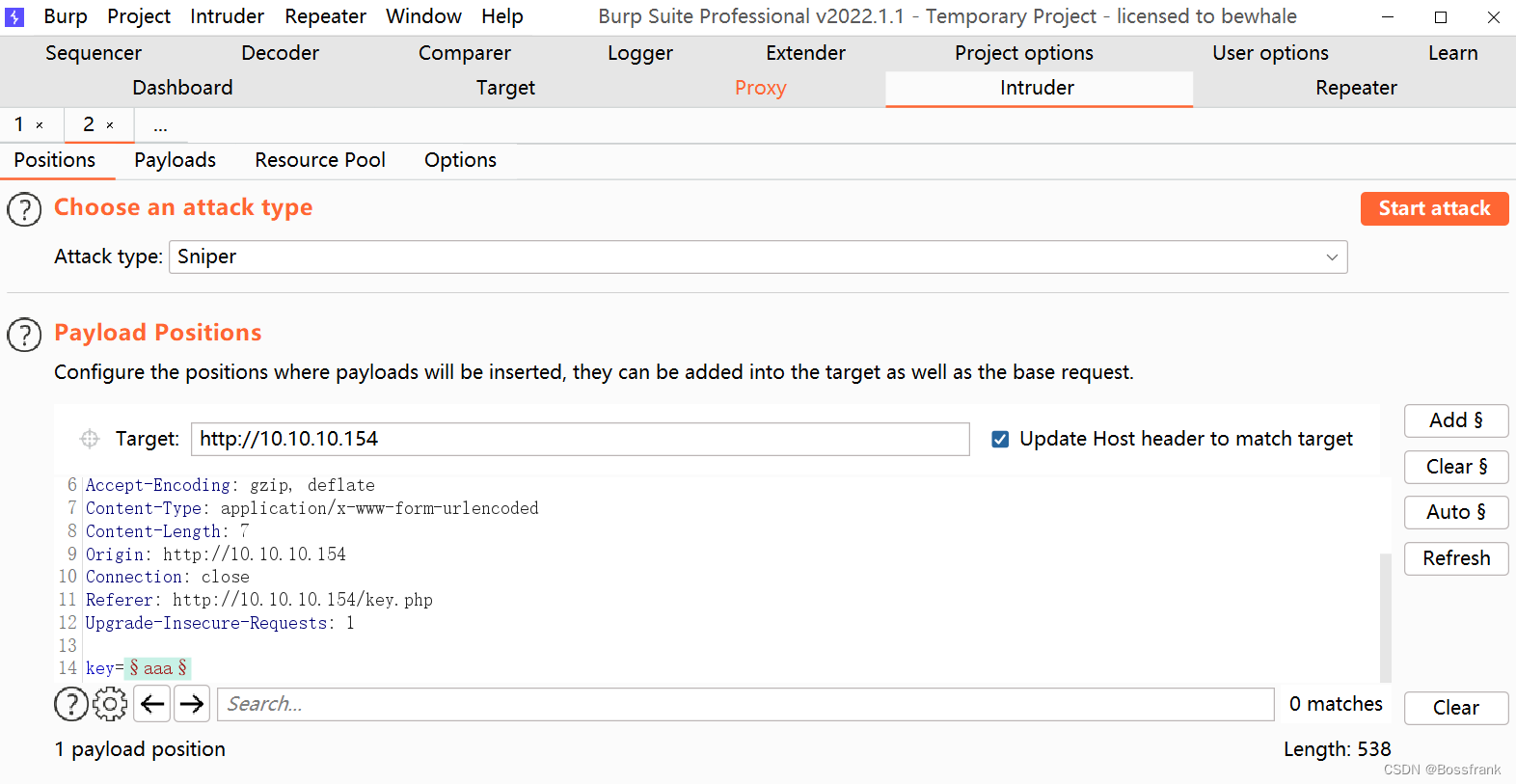Image resolution: width=1516 pixels, height=784 pixels.
Task: Click the Clear search button
Action: coord(1456,708)
